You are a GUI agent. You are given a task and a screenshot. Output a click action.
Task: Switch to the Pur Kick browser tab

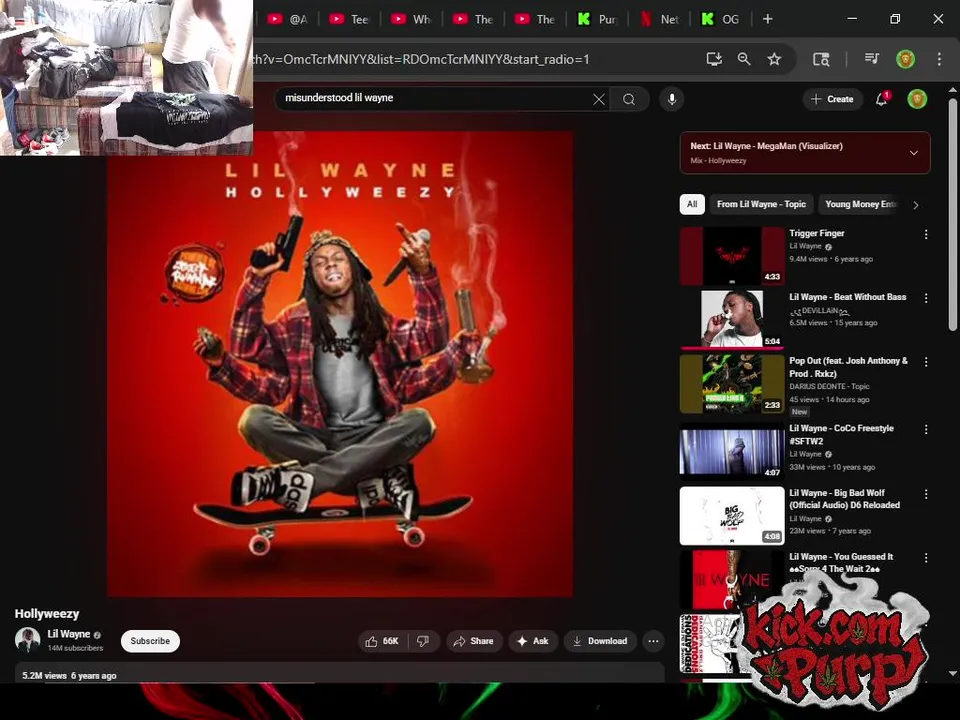click(x=597, y=19)
